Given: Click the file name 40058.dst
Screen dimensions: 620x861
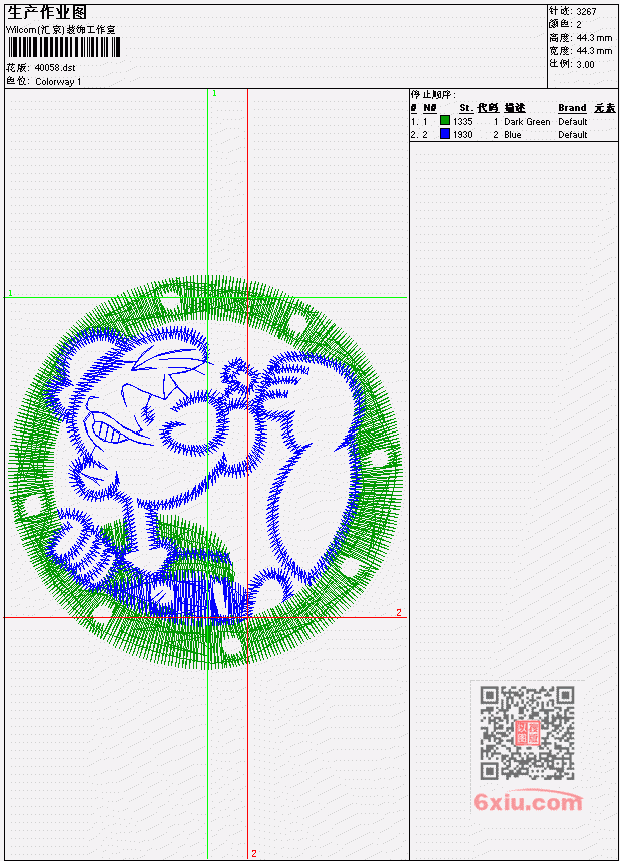Looking at the screenshot, I should coord(55,68).
